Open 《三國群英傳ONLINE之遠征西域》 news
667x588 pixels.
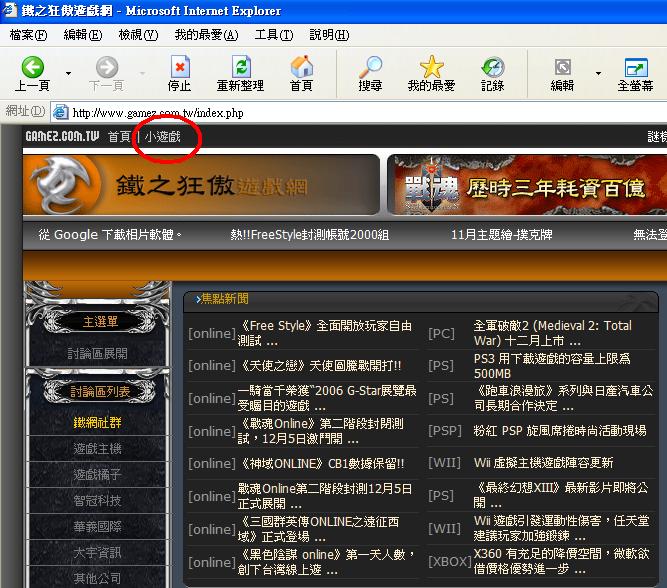coord(318,529)
